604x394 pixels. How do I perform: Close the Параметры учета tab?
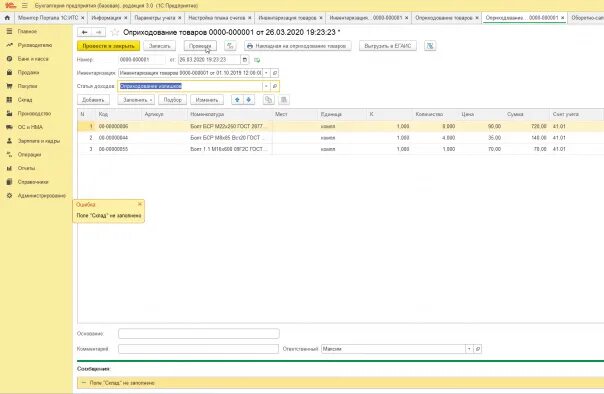pyautogui.click(x=180, y=18)
